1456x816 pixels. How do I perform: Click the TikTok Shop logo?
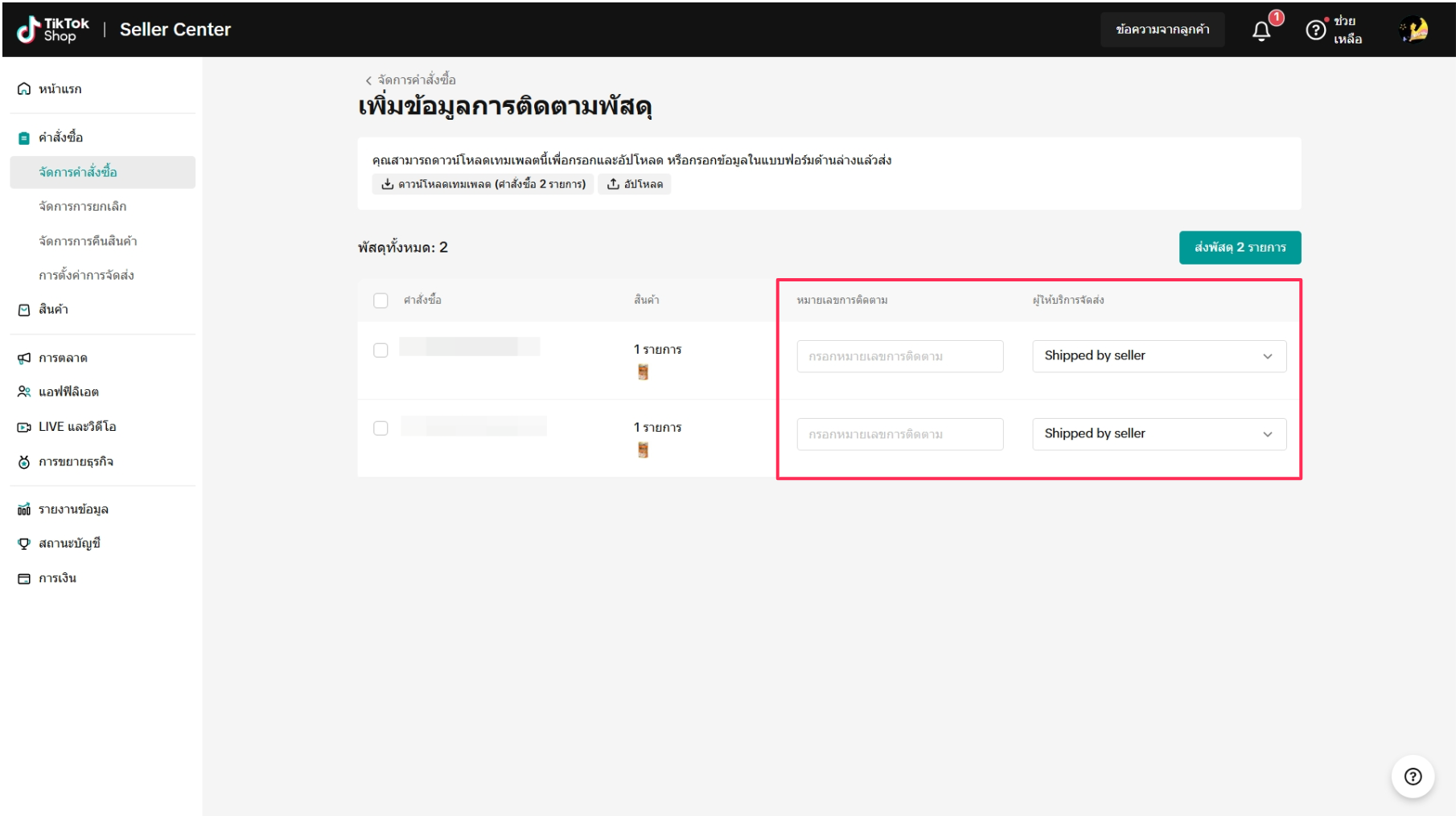coord(53,30)
